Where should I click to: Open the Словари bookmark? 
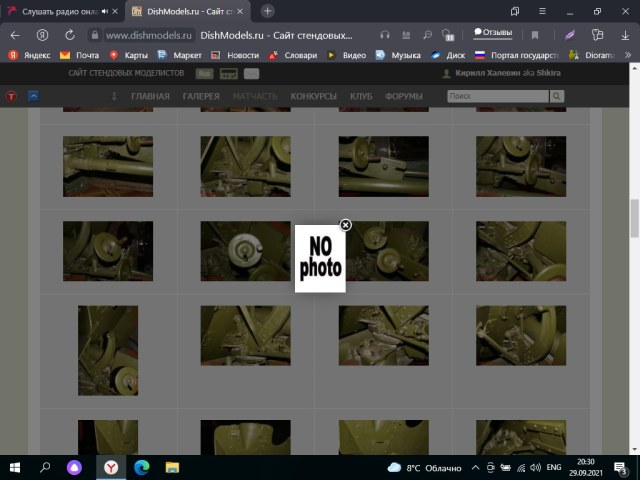(x=292, y=55)
